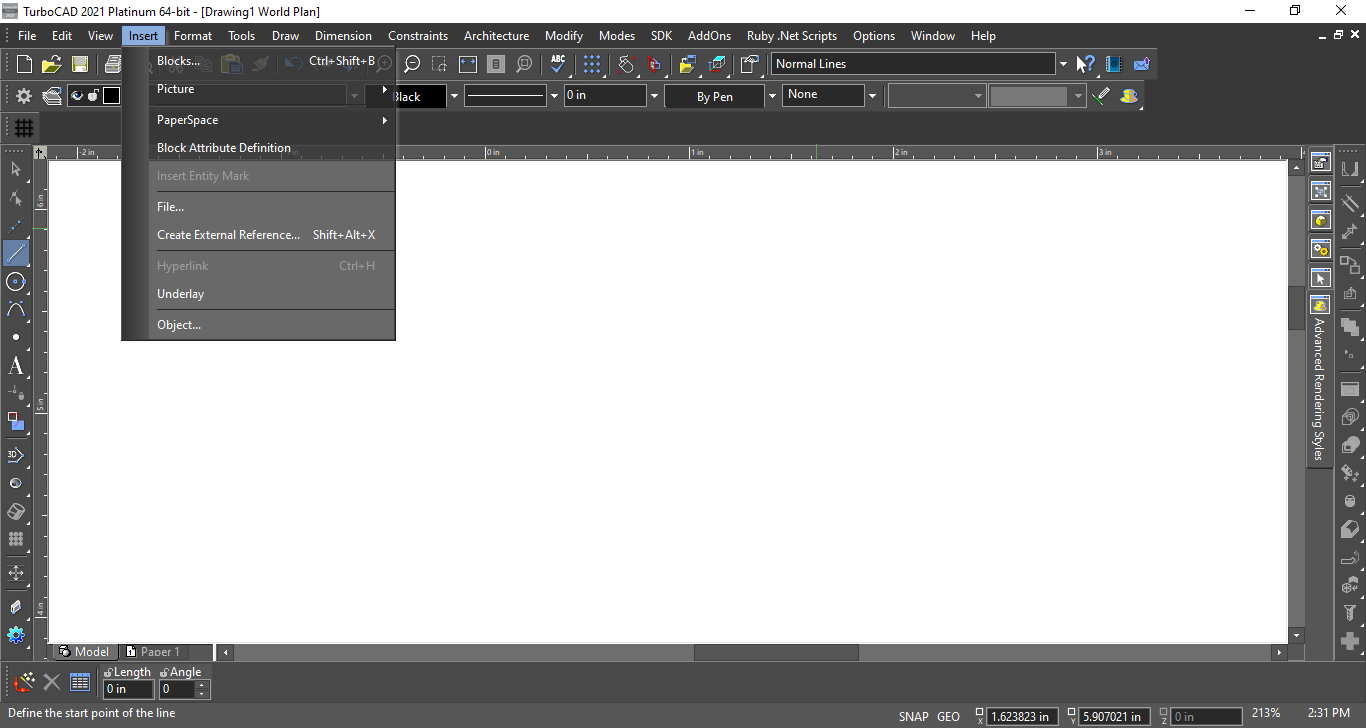Click the teacup icon on property toolbar
This screenshot has width=1366, height=728.
[x=1129, y=96]
